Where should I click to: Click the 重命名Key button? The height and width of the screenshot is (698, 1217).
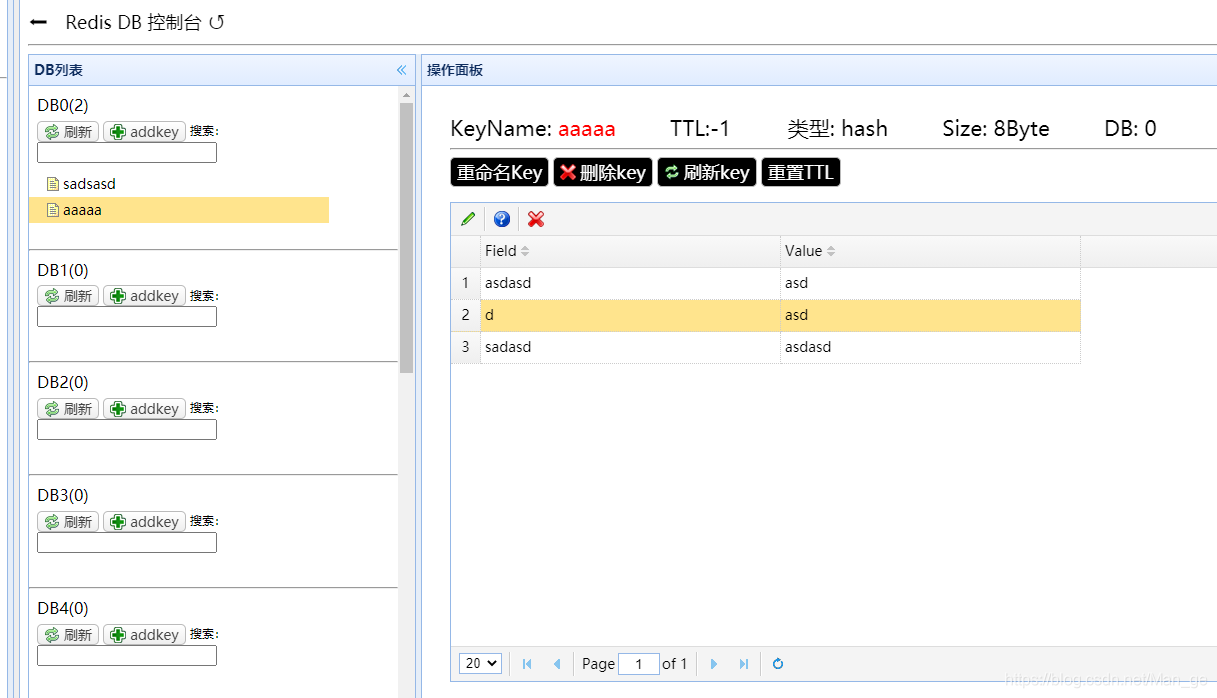499,172
